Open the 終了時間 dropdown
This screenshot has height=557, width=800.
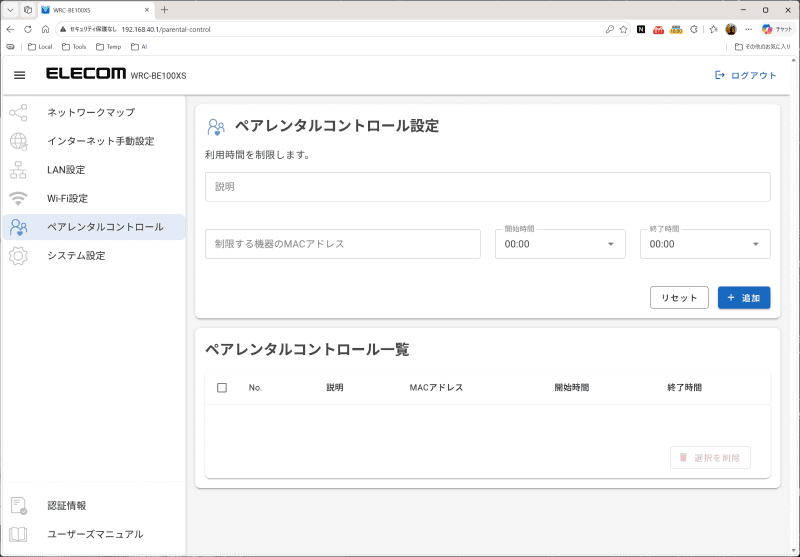pos(705,244)
